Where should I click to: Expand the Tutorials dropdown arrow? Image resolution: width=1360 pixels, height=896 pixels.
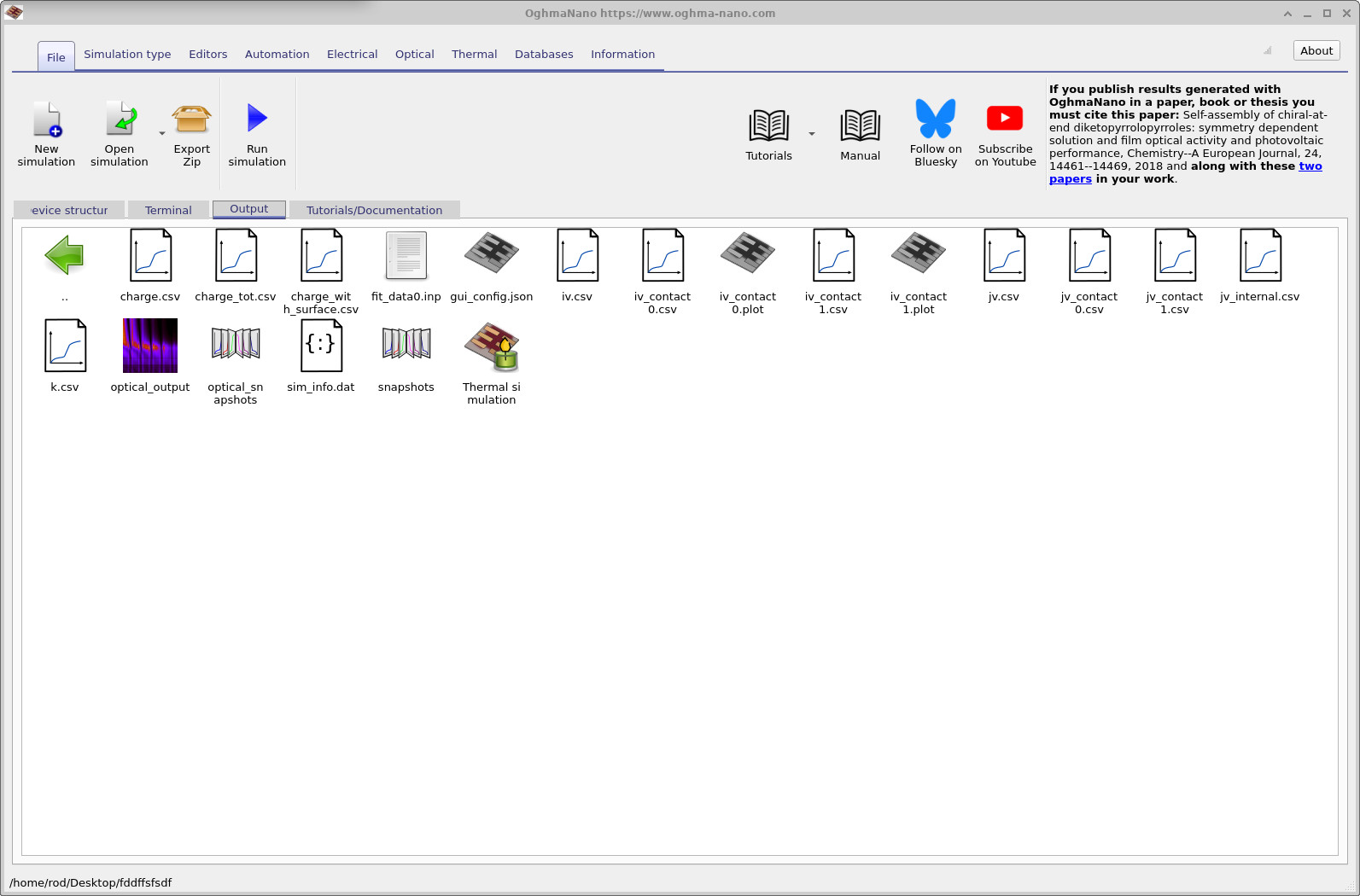[x=812, y=134]
